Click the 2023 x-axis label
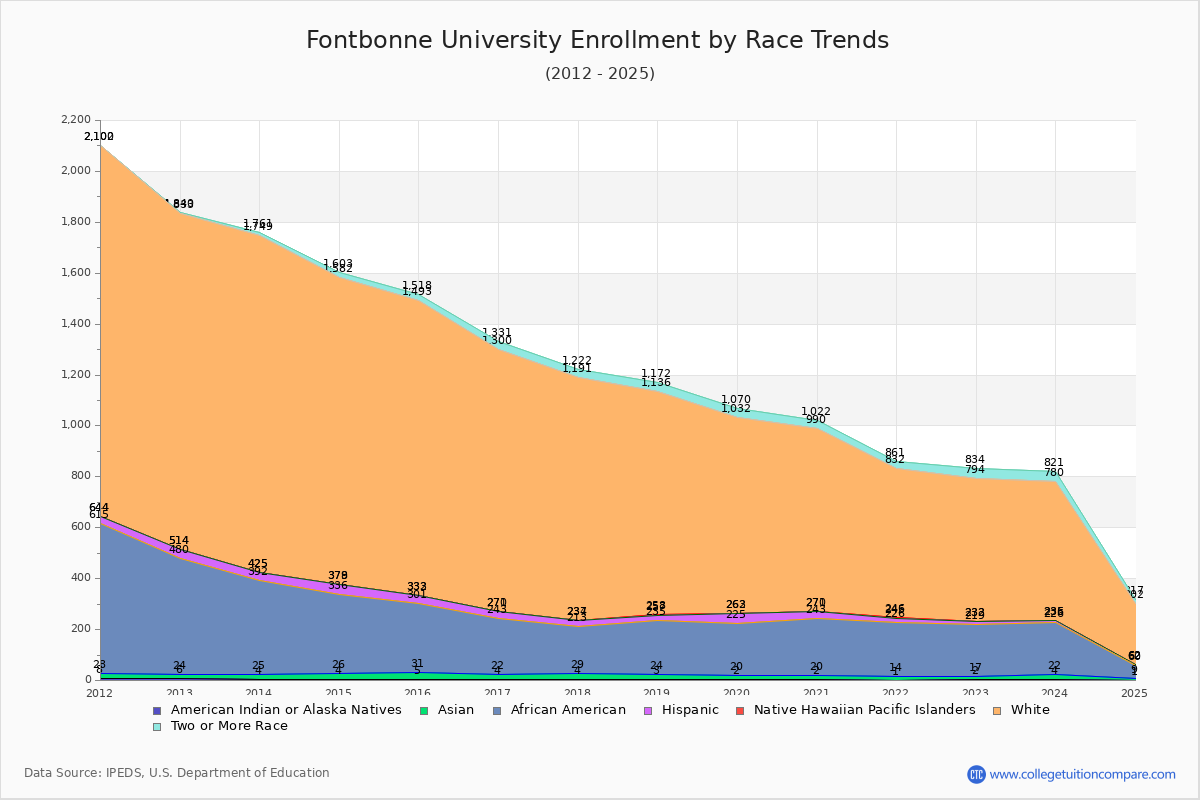This screenshot has width=1200, height=800. click(x=976, y=693)
